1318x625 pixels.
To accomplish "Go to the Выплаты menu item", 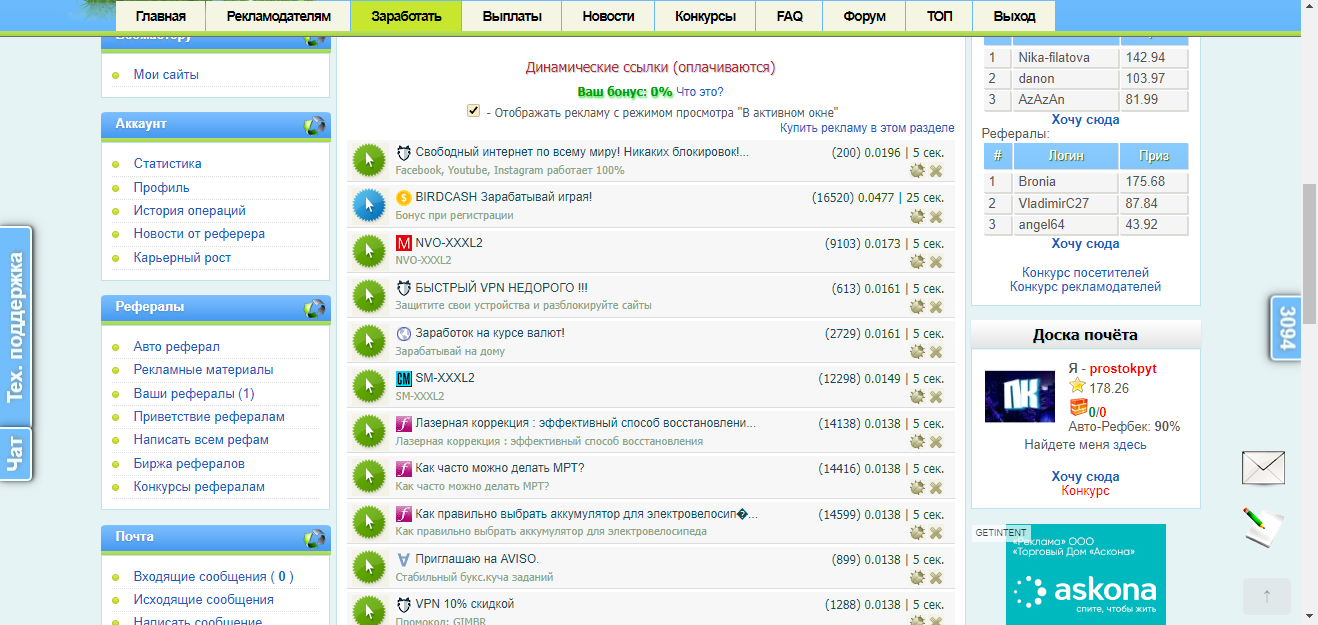I will 512,16.
